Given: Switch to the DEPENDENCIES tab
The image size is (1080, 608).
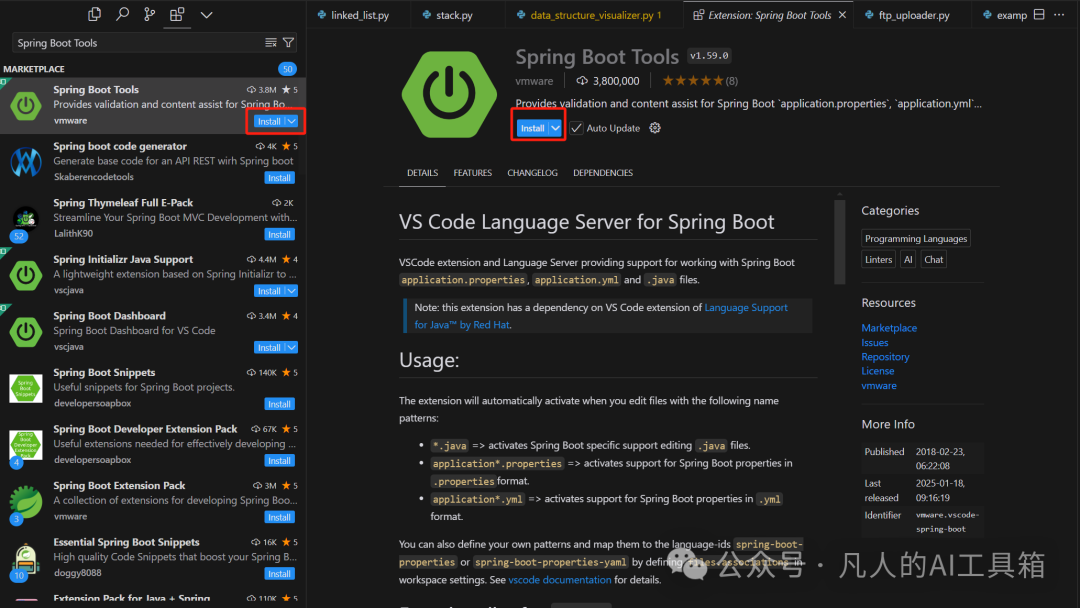Looking at the screenshot, I should click(x=603, y=173).
